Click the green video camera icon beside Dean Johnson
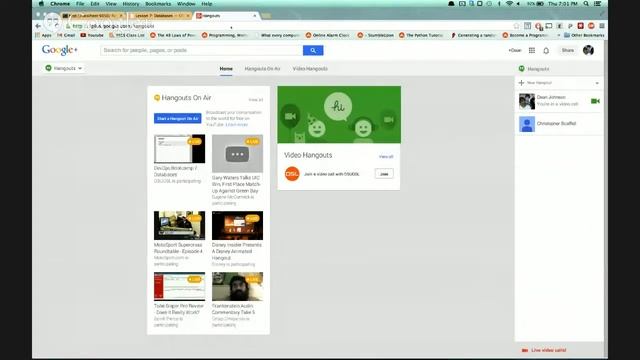 (595, 101)
